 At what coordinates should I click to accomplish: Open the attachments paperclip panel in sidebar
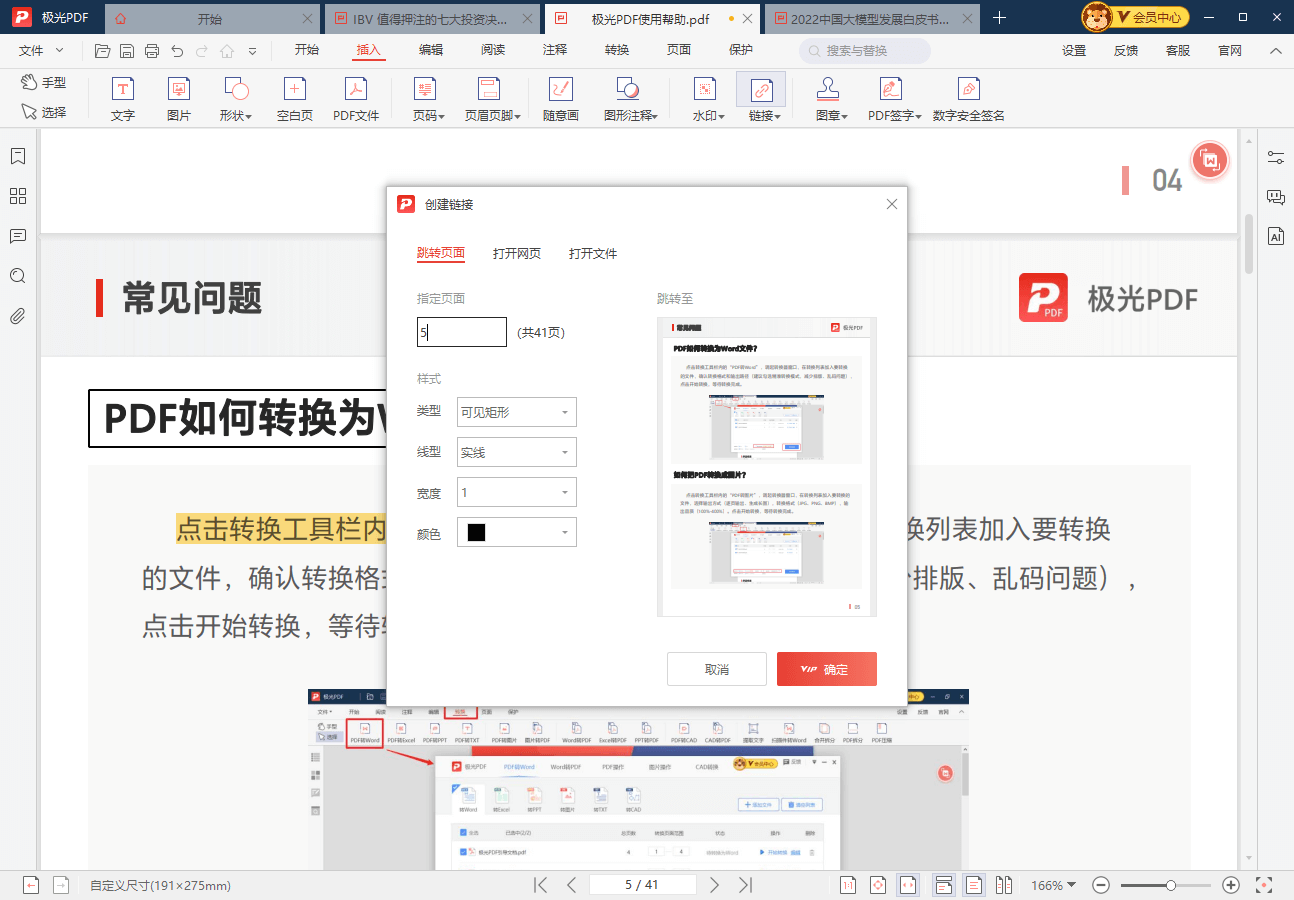pyautogui.click(x=18, y=316)
